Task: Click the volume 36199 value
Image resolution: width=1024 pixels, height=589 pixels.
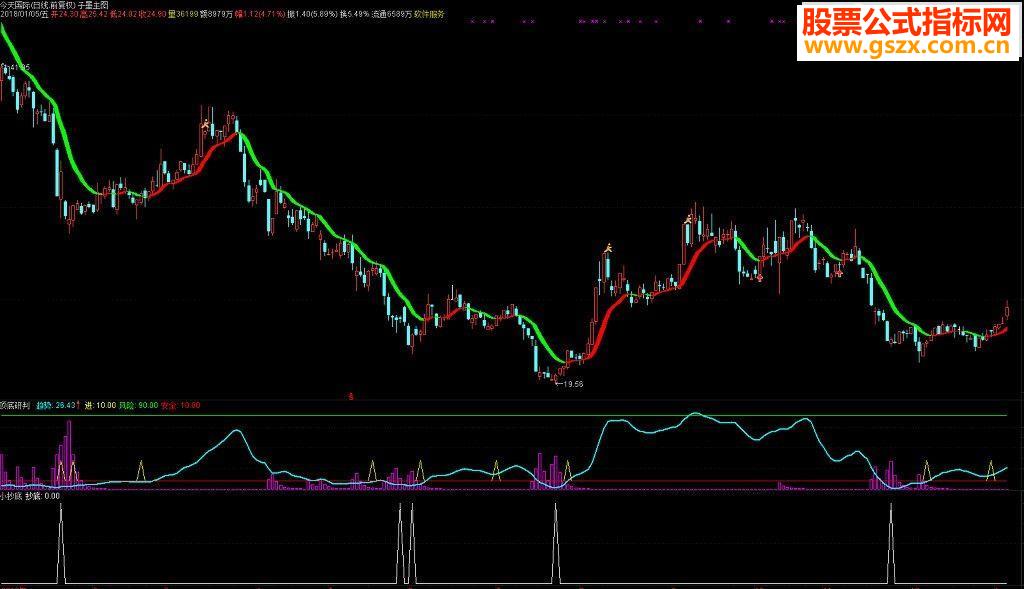Action: (x=184, y=14)
